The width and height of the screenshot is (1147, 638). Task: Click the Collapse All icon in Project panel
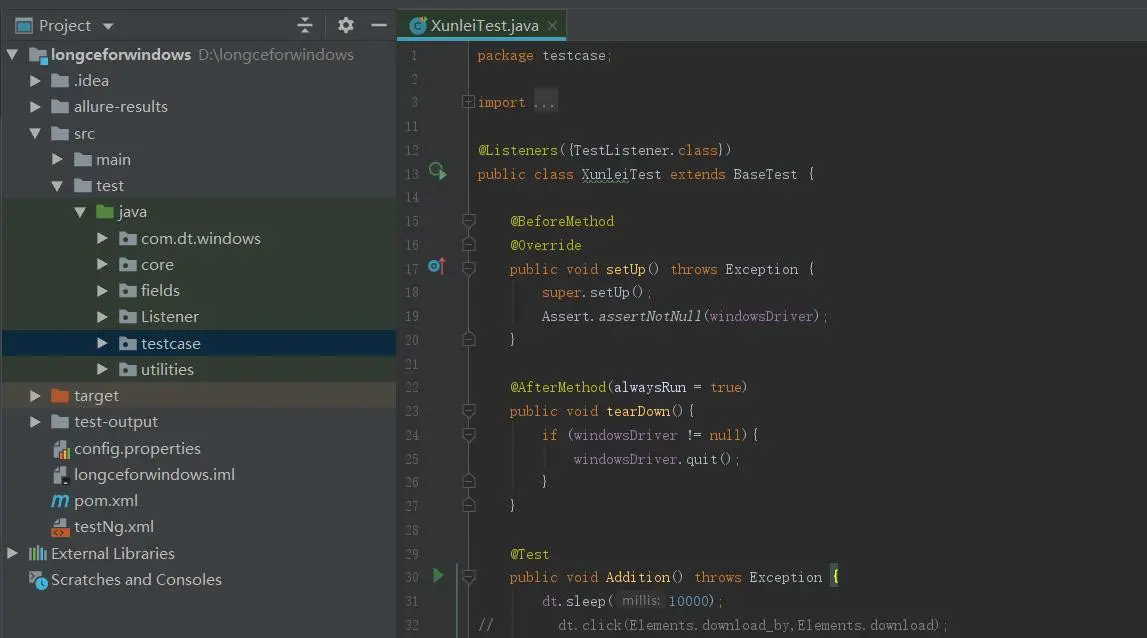[x=305, y=26]
